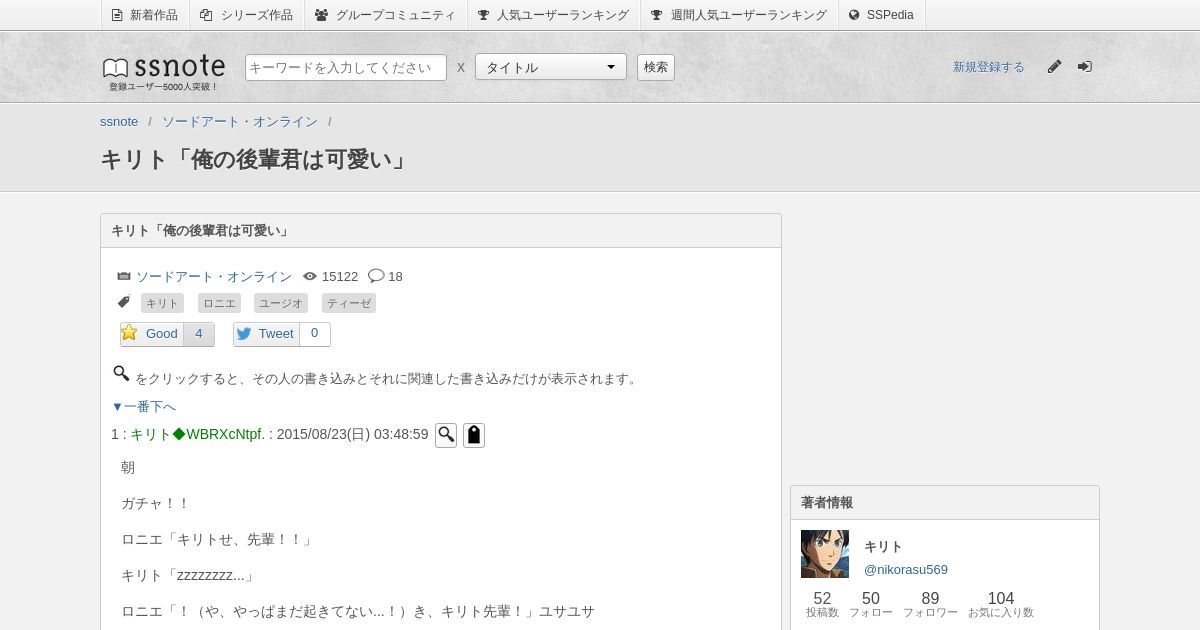
Task: Open ssnote breadcrumb link
Action: 119,122
